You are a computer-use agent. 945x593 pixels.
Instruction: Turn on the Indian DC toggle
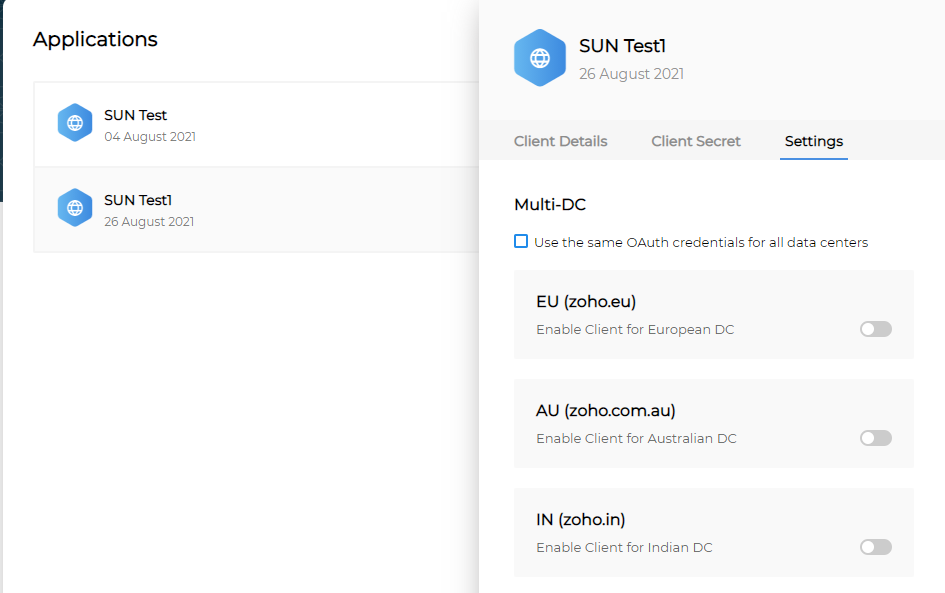tap(875, 547)
